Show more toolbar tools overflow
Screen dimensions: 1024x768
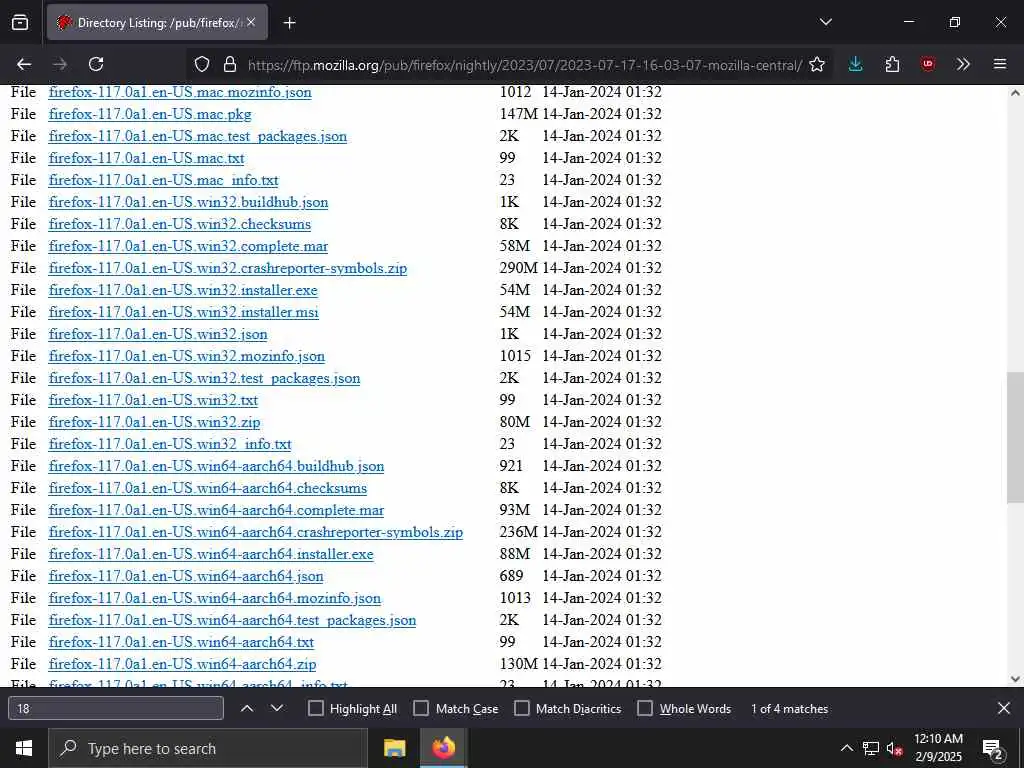(963, 64)
